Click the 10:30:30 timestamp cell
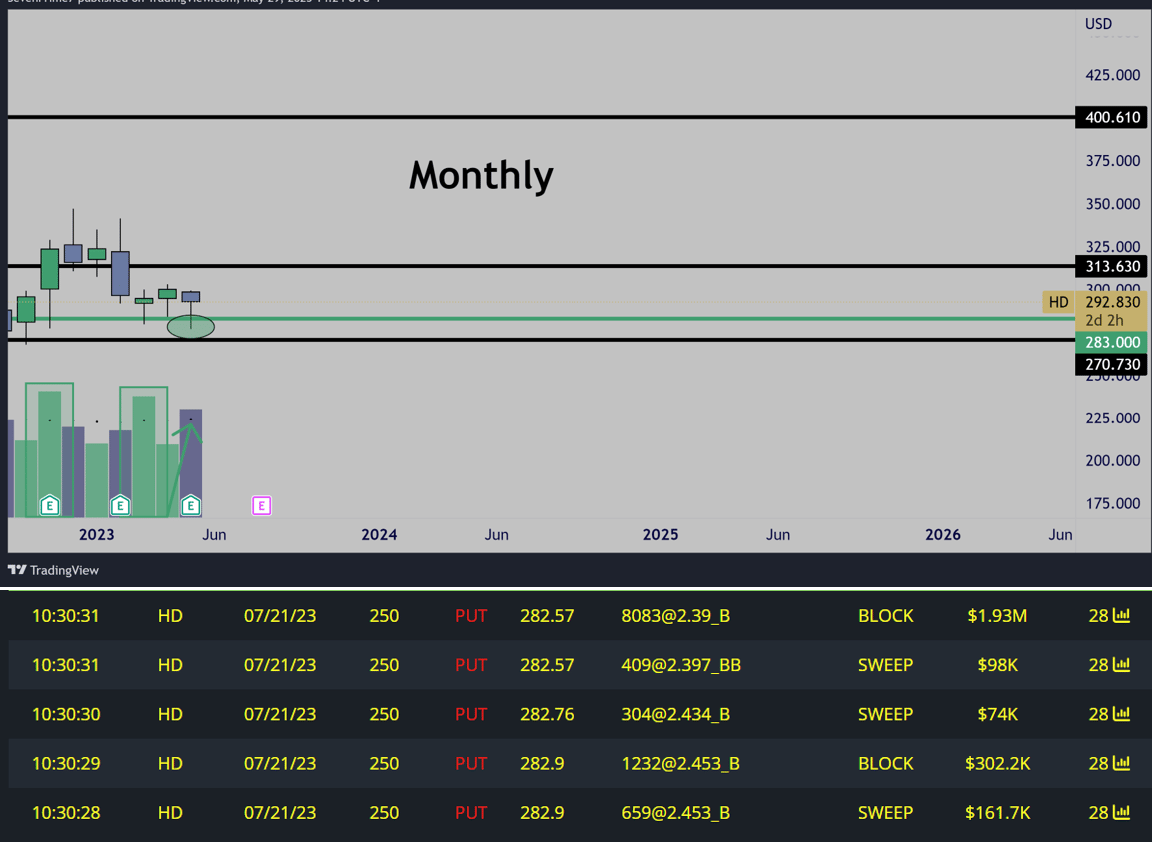The width and height of the screenshot is (1152, 843). point(66,714)
